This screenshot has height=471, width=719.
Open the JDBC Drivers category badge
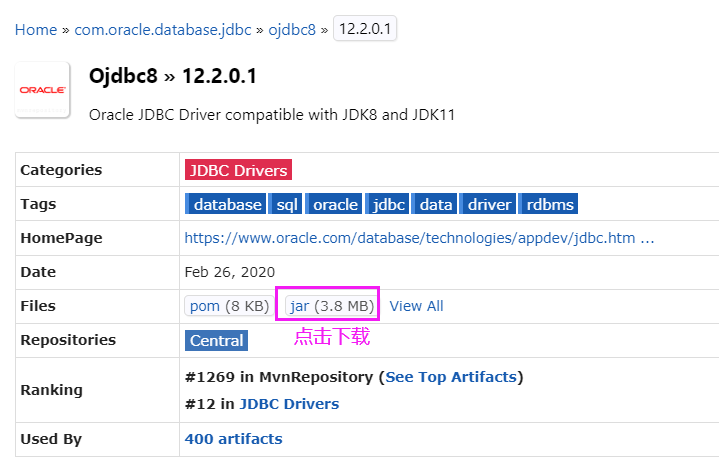tap(238, 170)
